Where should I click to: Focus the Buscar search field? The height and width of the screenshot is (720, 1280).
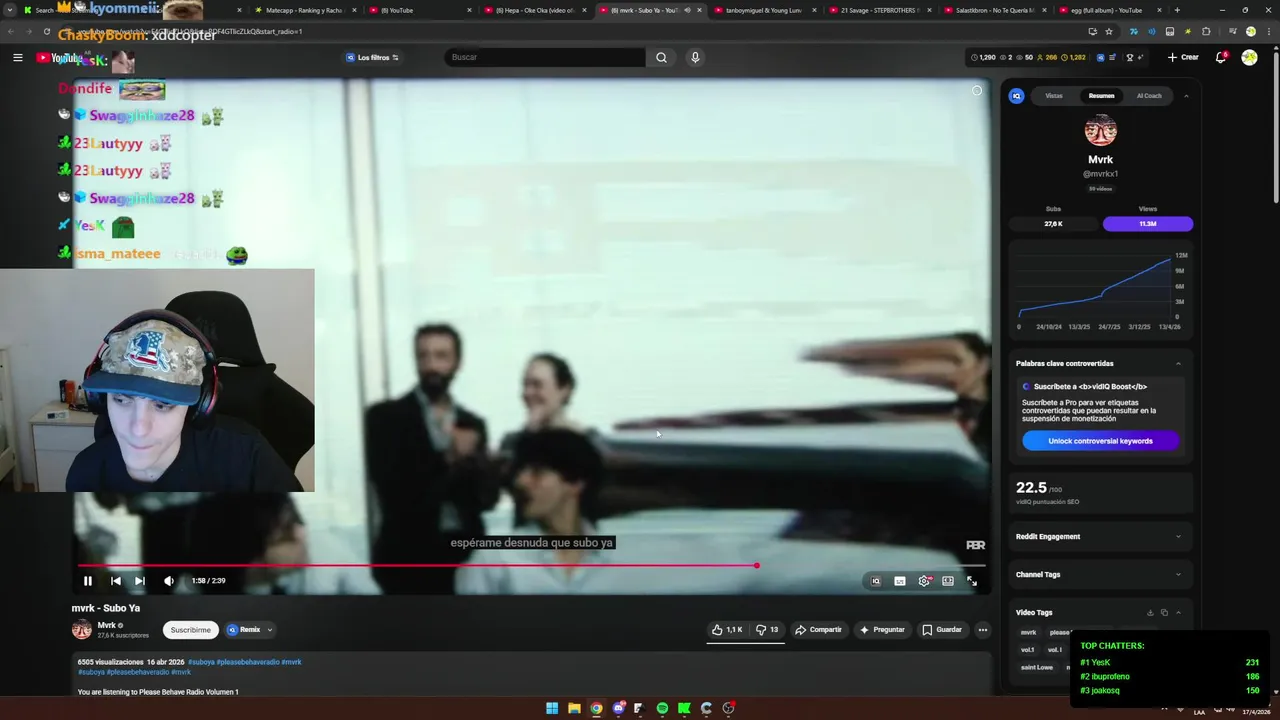[x=545, y=57]
